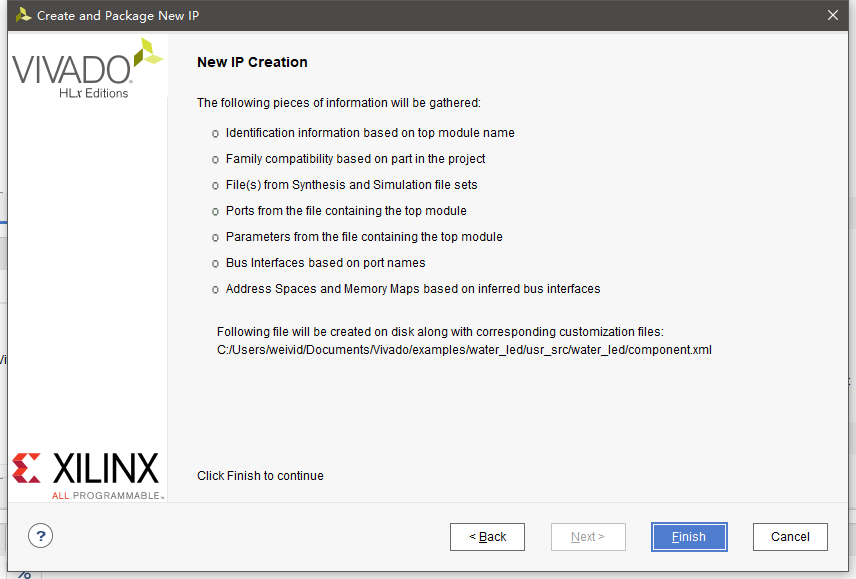This screenshot has height=579, width=856.
Task: Click 'Ports from the file containing the top module'
Action: pyautogui.click(x=346, y=211)
